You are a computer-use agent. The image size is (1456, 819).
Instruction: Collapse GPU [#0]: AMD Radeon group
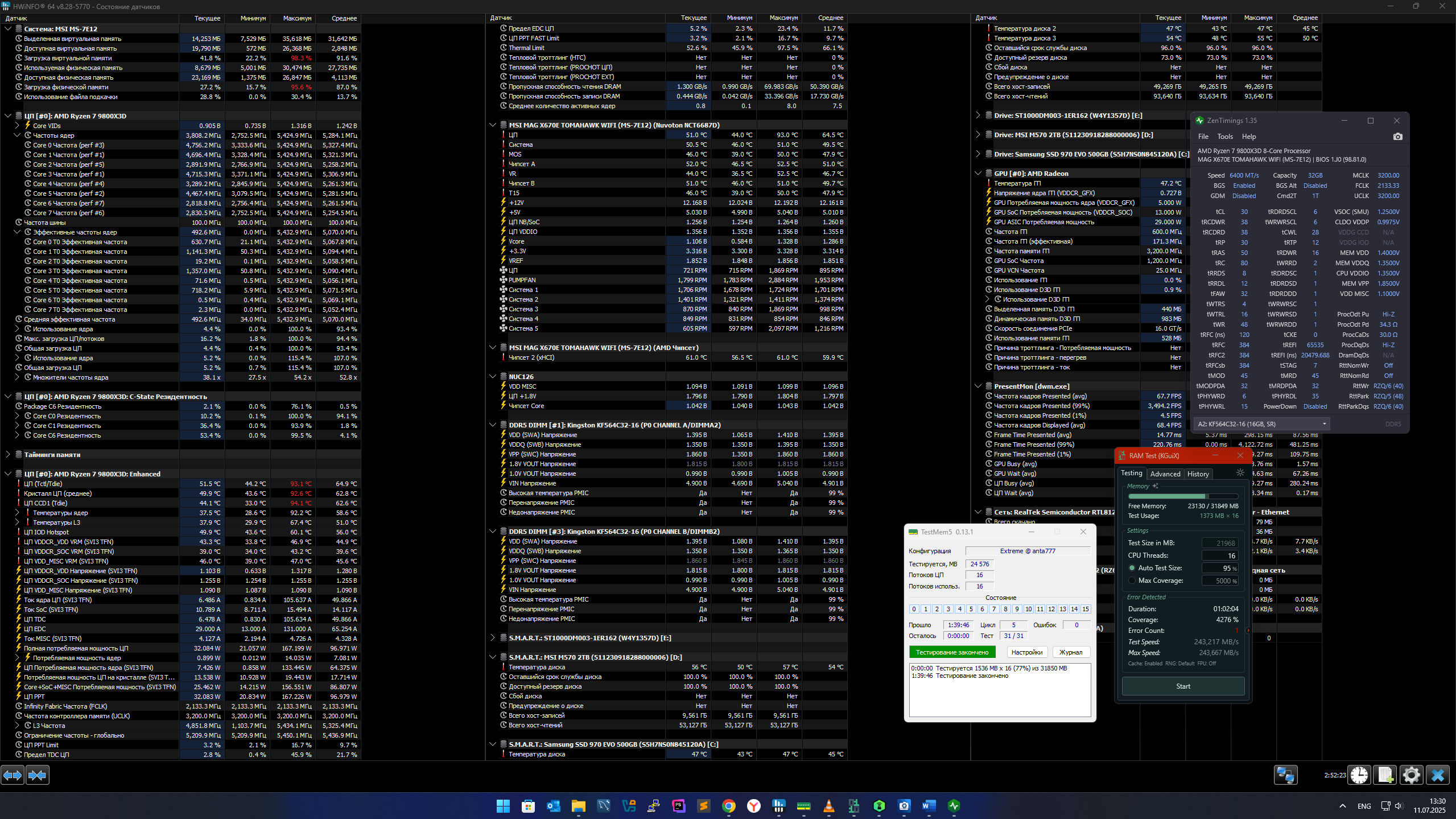[977, 174]
